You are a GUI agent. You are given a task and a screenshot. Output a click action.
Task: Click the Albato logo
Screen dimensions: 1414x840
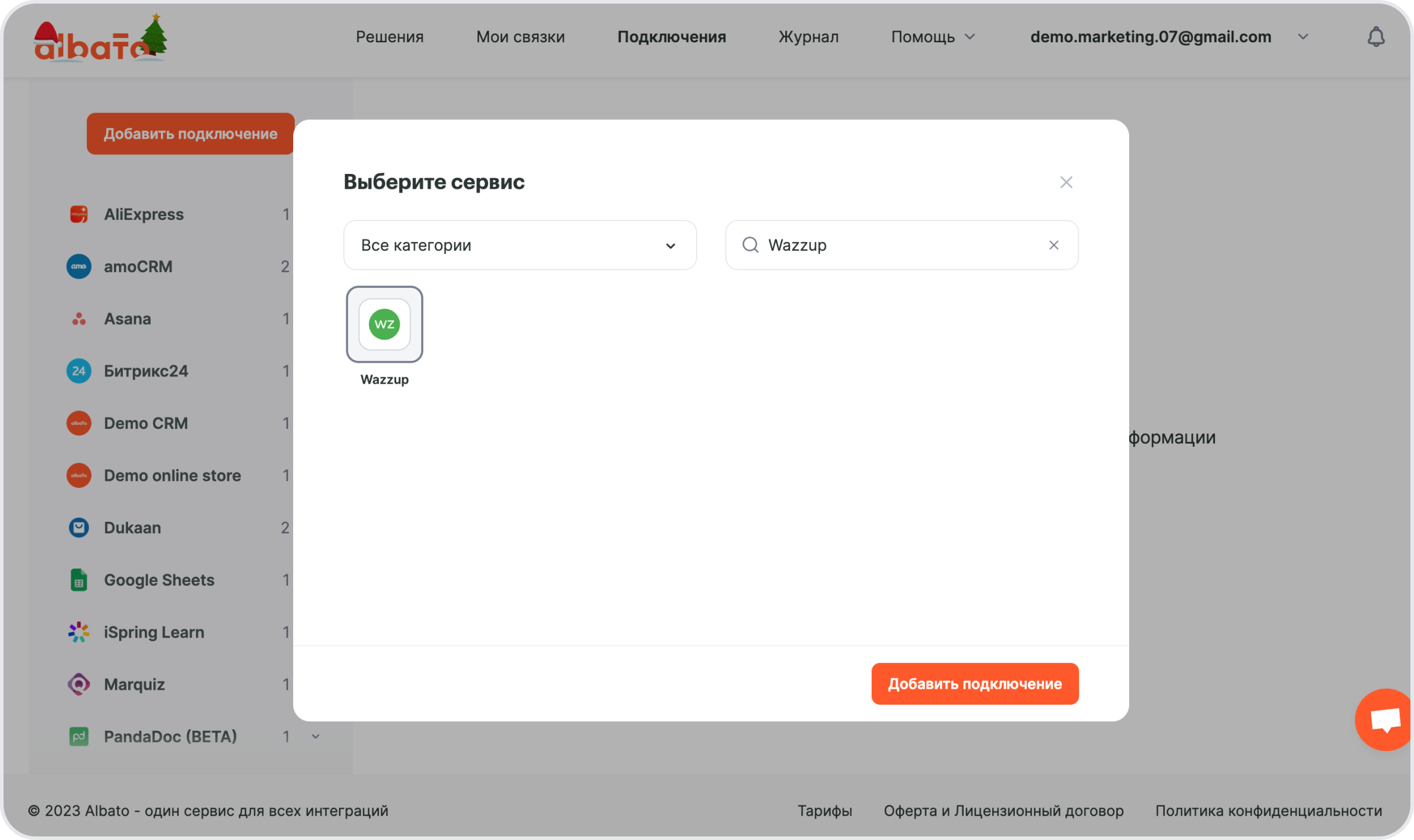[100, 38]
